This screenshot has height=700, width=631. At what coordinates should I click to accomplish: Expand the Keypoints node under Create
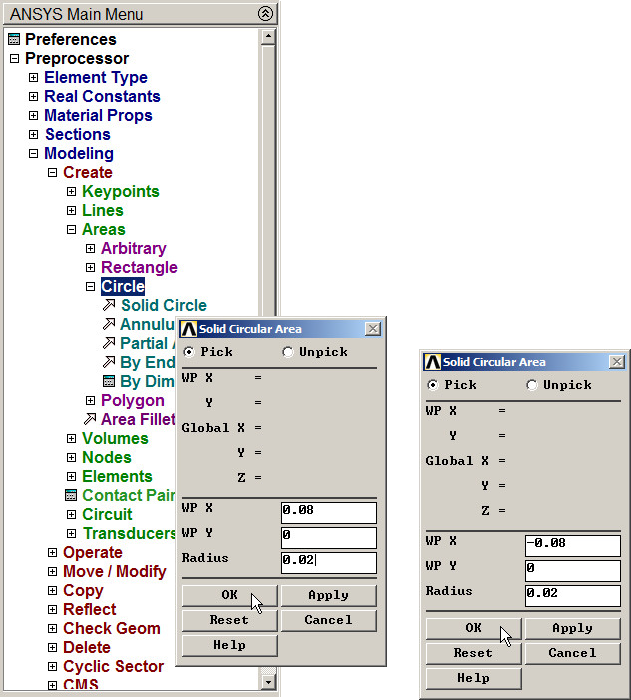tap(71, 192)
